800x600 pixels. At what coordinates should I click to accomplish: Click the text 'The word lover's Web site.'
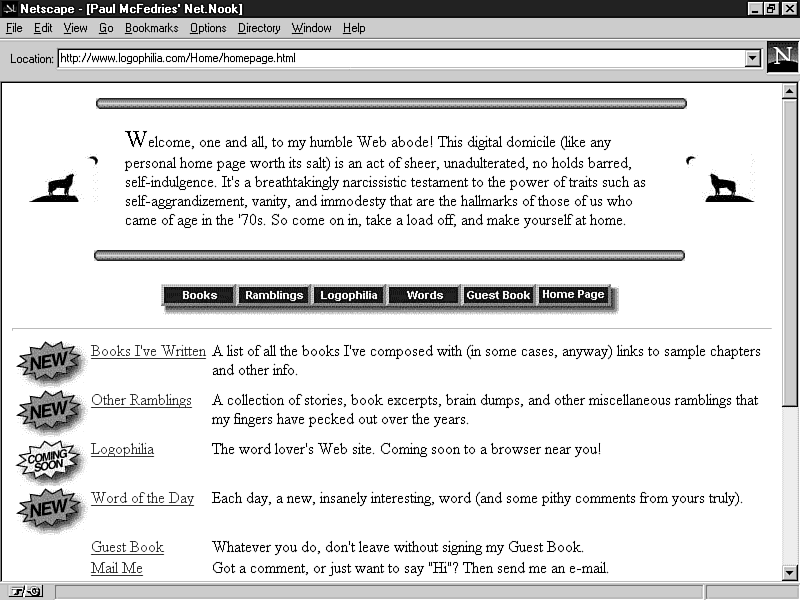(x=293, y=449)
